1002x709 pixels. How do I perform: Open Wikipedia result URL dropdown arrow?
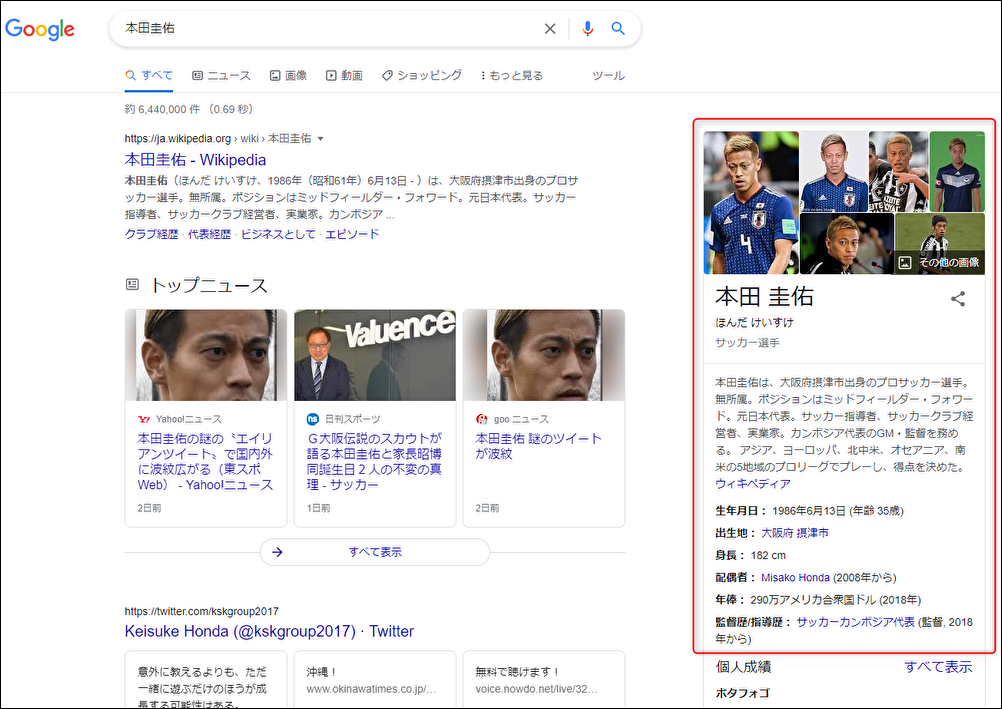(321, 139)
